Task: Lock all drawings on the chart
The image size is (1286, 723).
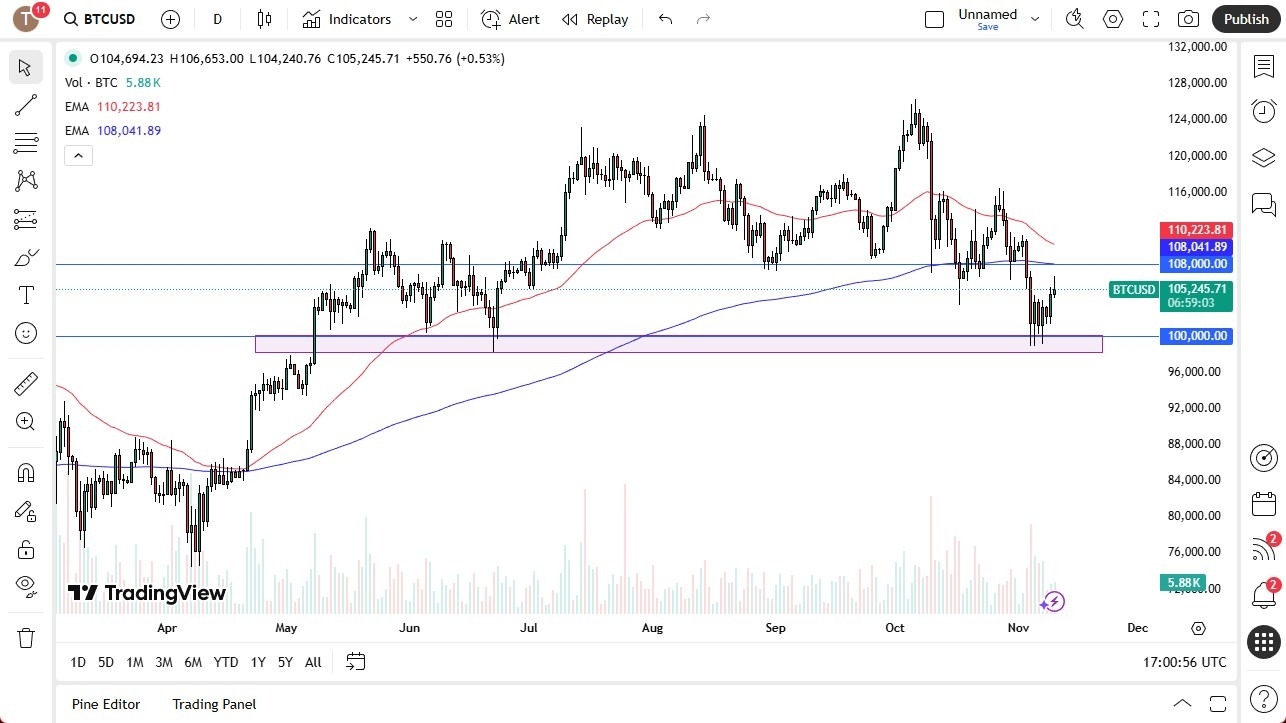Action: pos(26,549)
